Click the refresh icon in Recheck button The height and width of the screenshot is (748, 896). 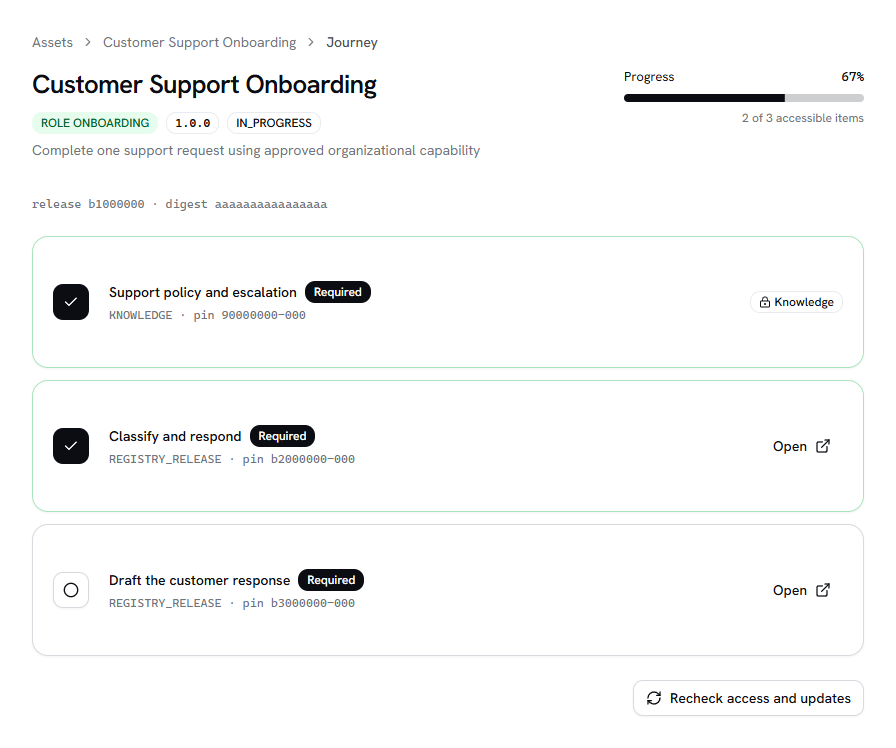pyautogui.click(x=654, y=698)
